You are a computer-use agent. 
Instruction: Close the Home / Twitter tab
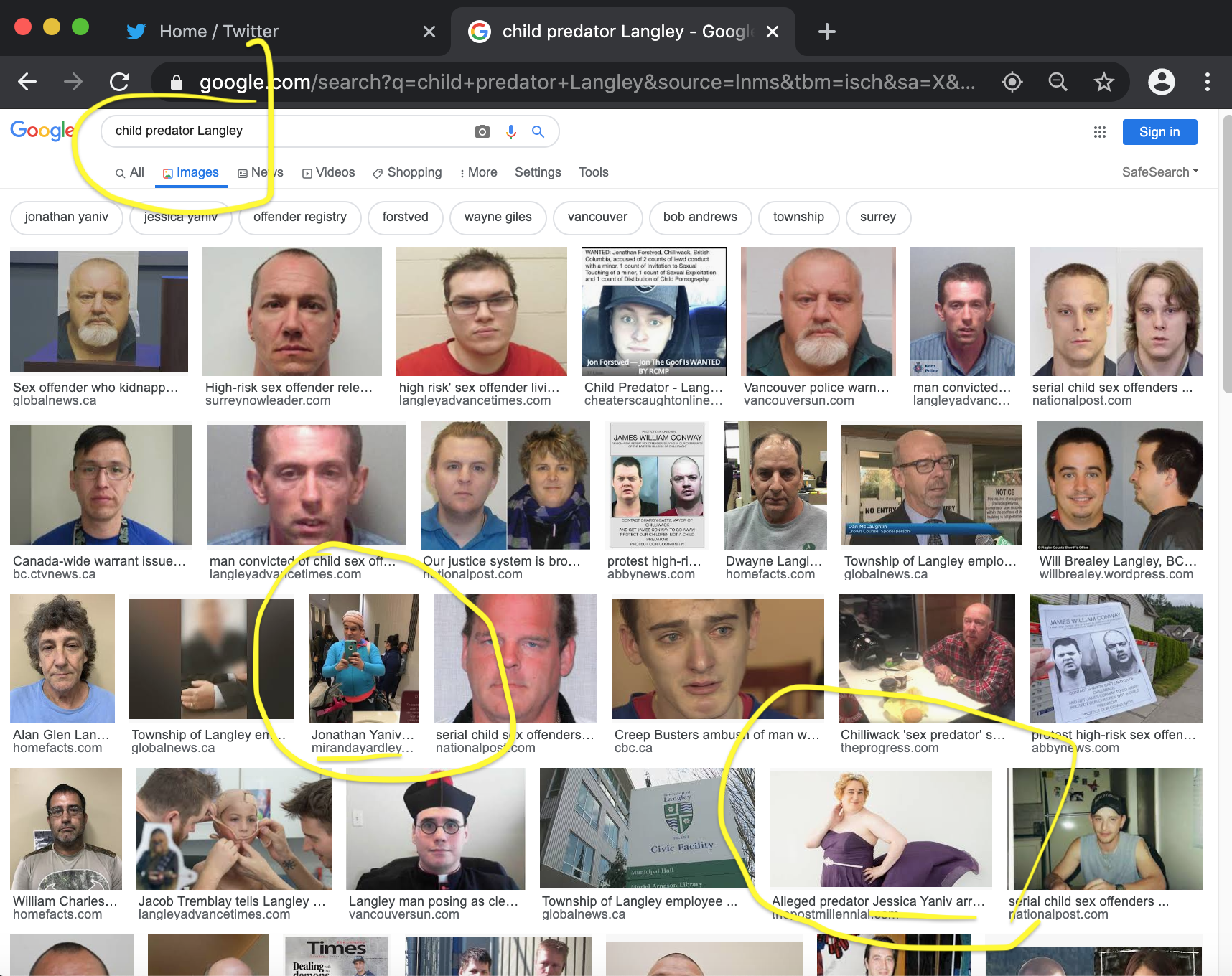coord(429,32)
